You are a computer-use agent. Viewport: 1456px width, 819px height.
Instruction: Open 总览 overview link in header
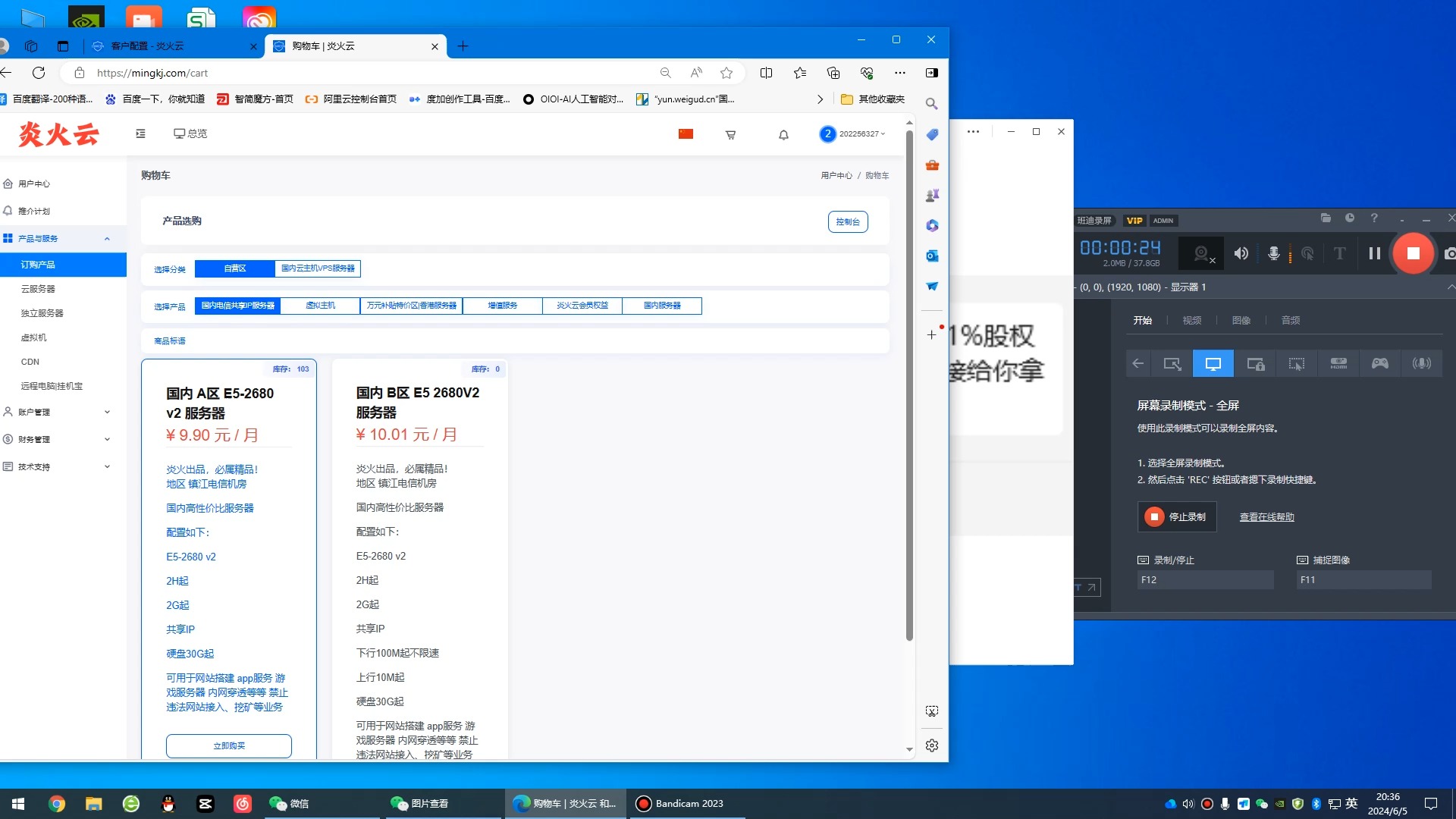[190, 133]
